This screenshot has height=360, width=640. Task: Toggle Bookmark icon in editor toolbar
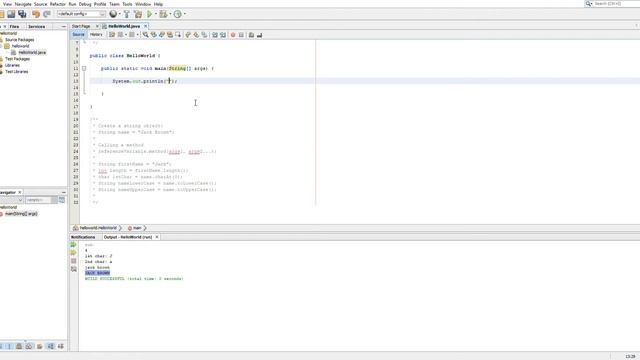(204, 35)
